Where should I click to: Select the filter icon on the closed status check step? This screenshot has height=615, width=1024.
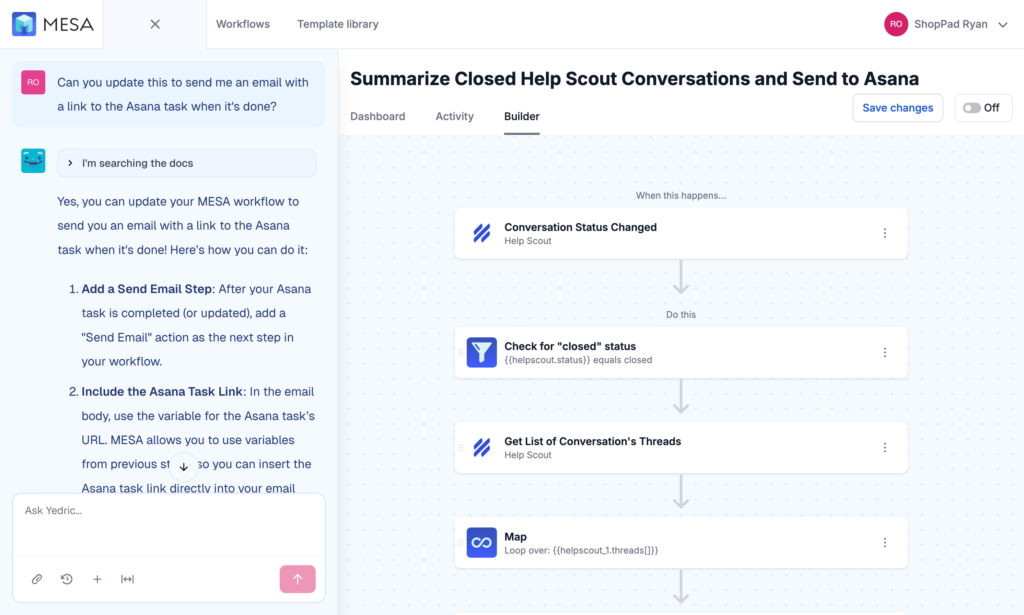[481, 352]
